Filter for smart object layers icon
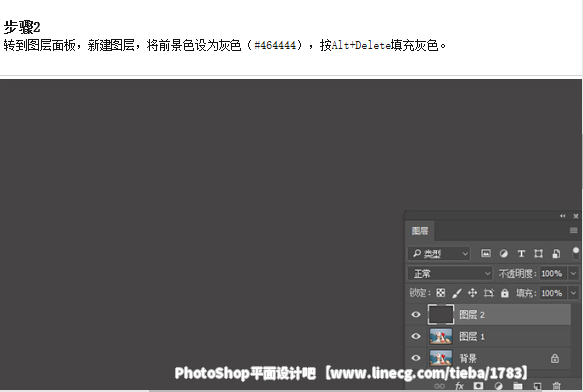Viewport: 583px width, 392px height. click(556, 254)
